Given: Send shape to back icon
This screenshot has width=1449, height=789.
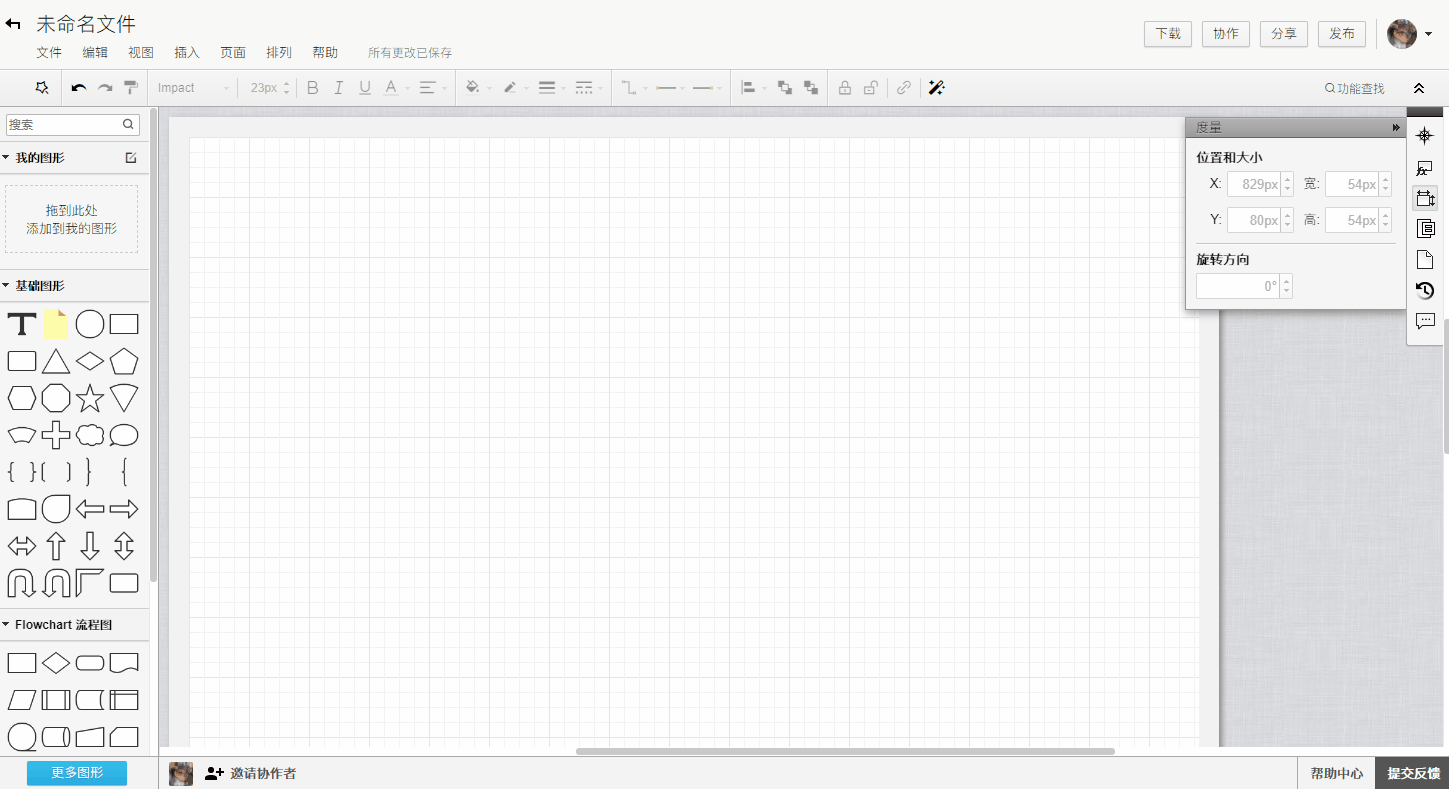Looking at the screenshot, I should 811,88.
